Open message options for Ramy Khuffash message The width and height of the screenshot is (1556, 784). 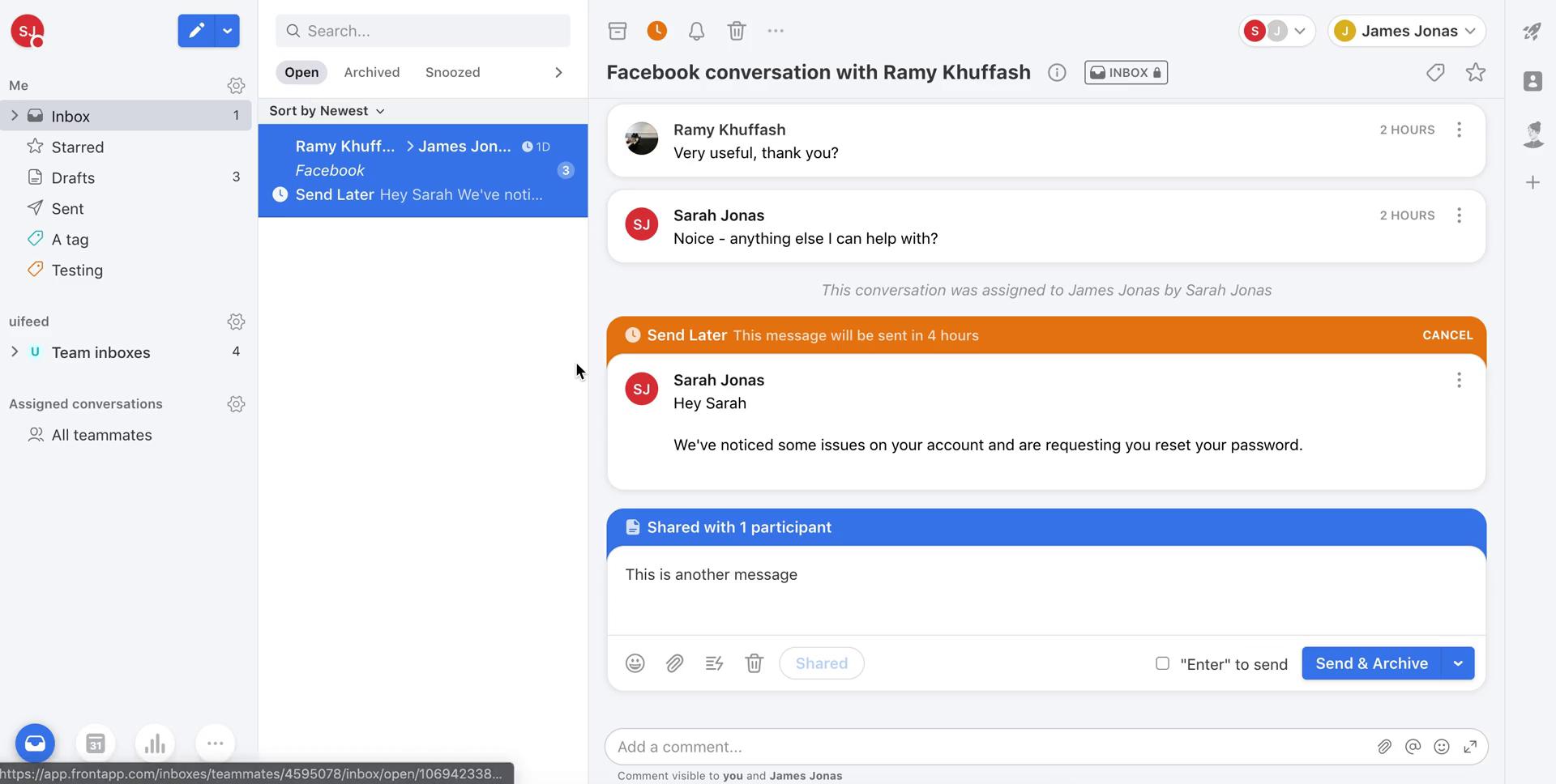(x=1459, y=130)
